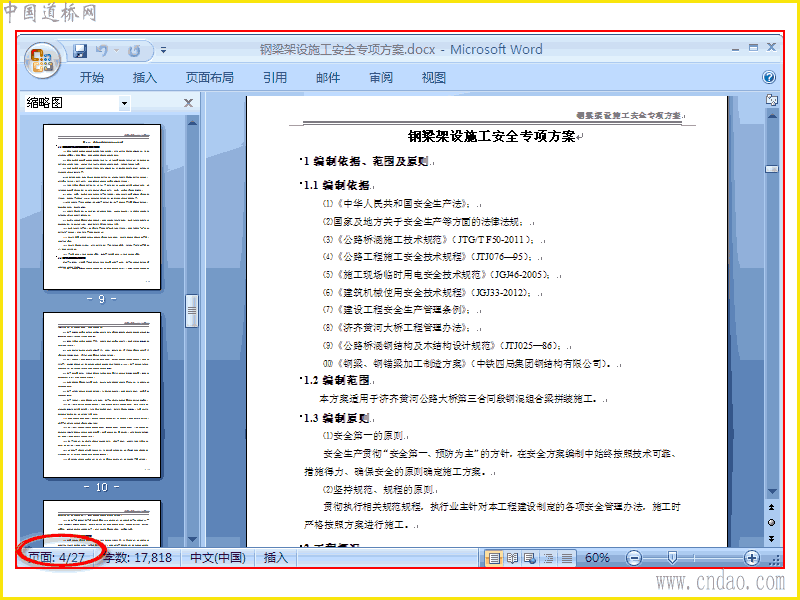Screen dimensions: 800x600
Task: Close the thumbnails navigation pane
Action: 188,103
